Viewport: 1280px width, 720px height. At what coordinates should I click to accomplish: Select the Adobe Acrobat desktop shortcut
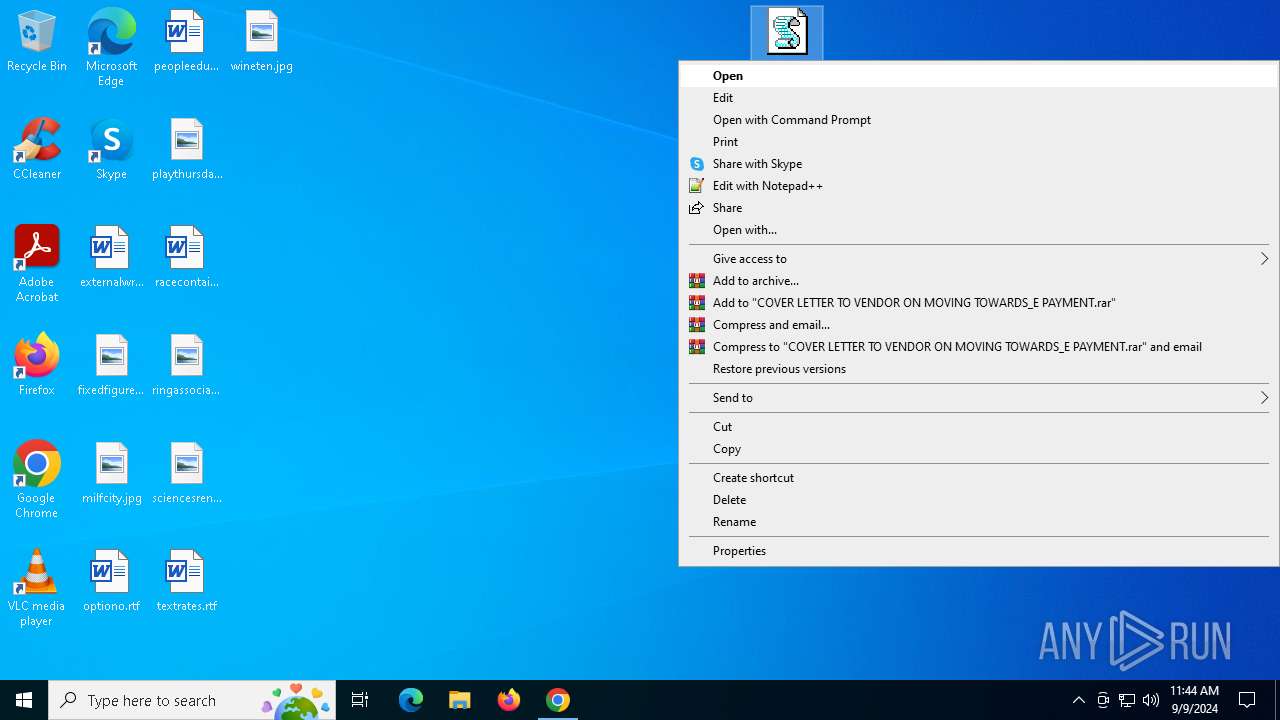37,264
